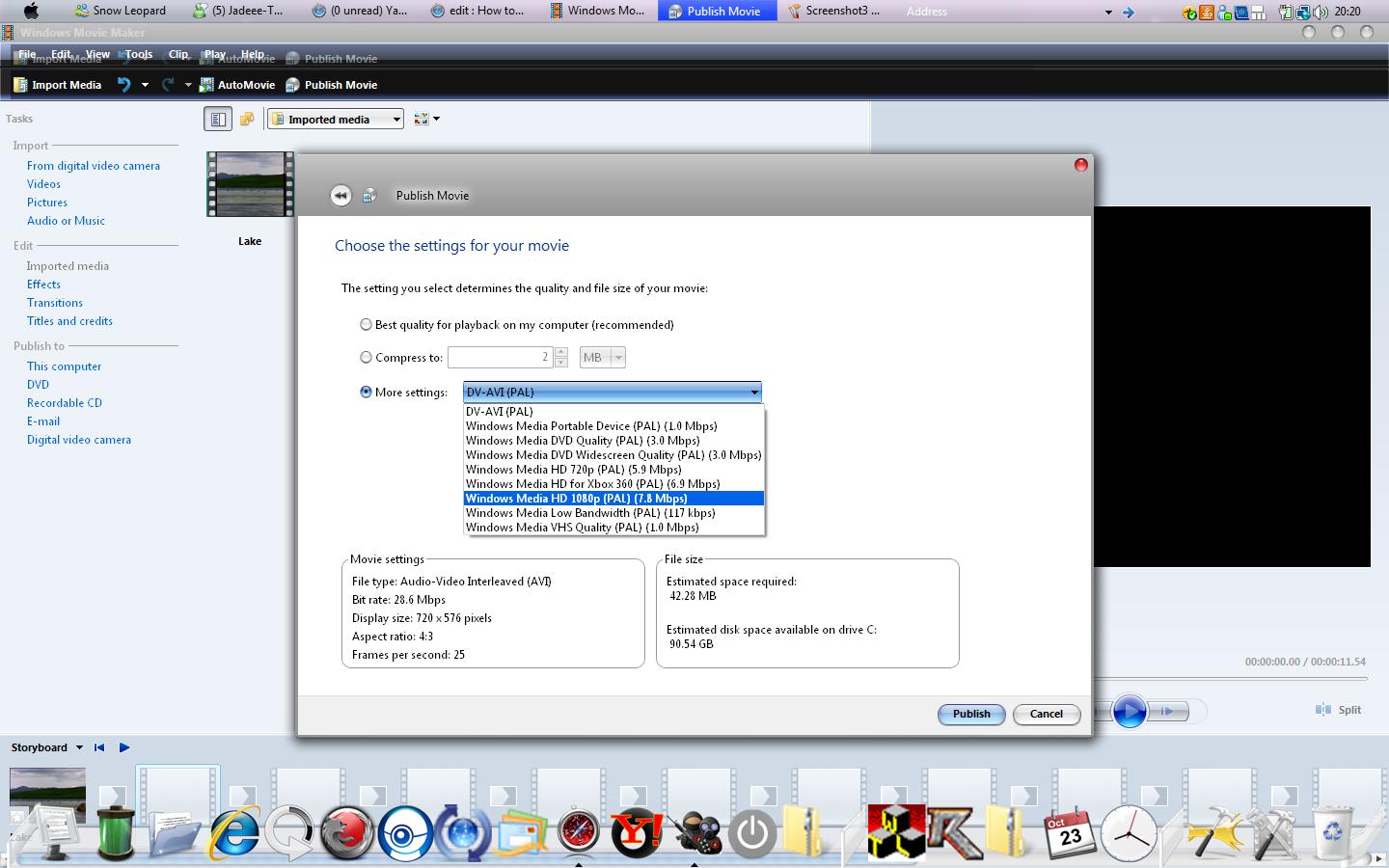The width and height of the screenshot is (1389, 868).
Task: Click the round blue Play button in preview
Action: coord(1130,711)
